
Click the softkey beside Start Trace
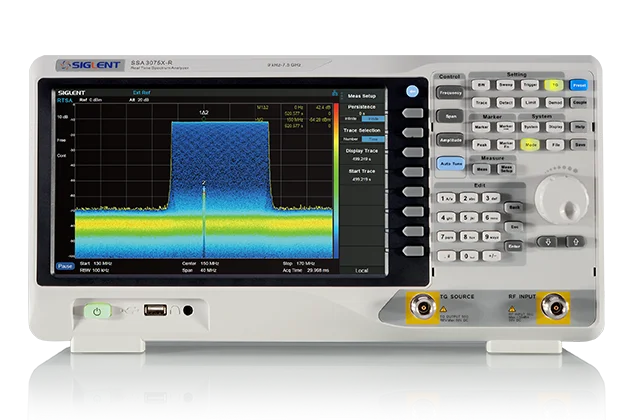point(413,172)
